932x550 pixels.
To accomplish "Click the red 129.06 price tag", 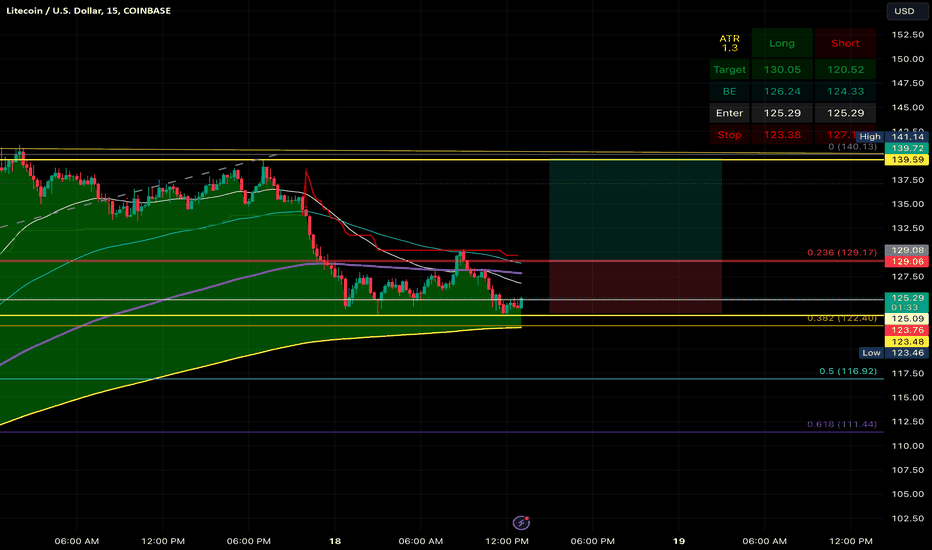I will pos(907,262).
